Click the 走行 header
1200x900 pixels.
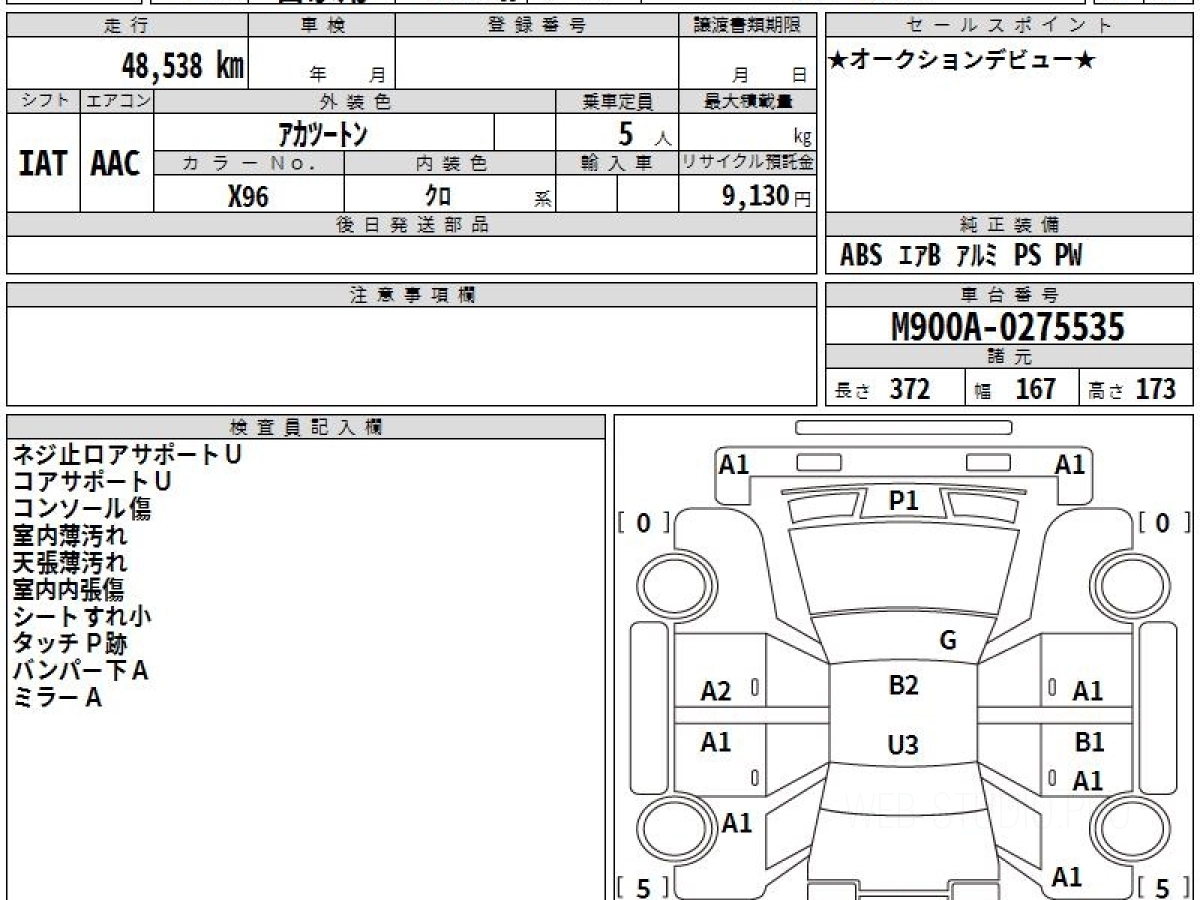126,26
